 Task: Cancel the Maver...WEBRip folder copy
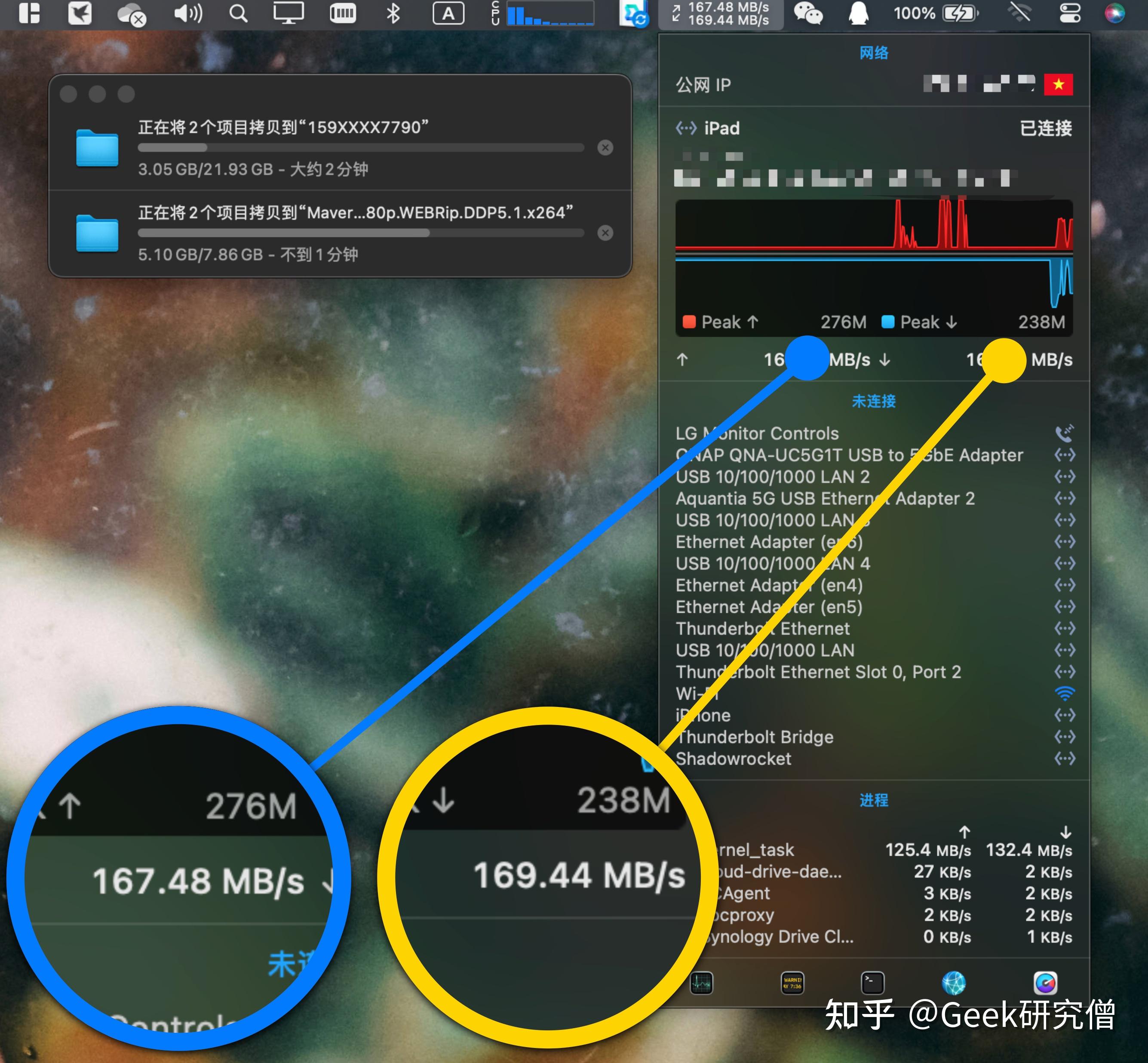pos(605,233)
